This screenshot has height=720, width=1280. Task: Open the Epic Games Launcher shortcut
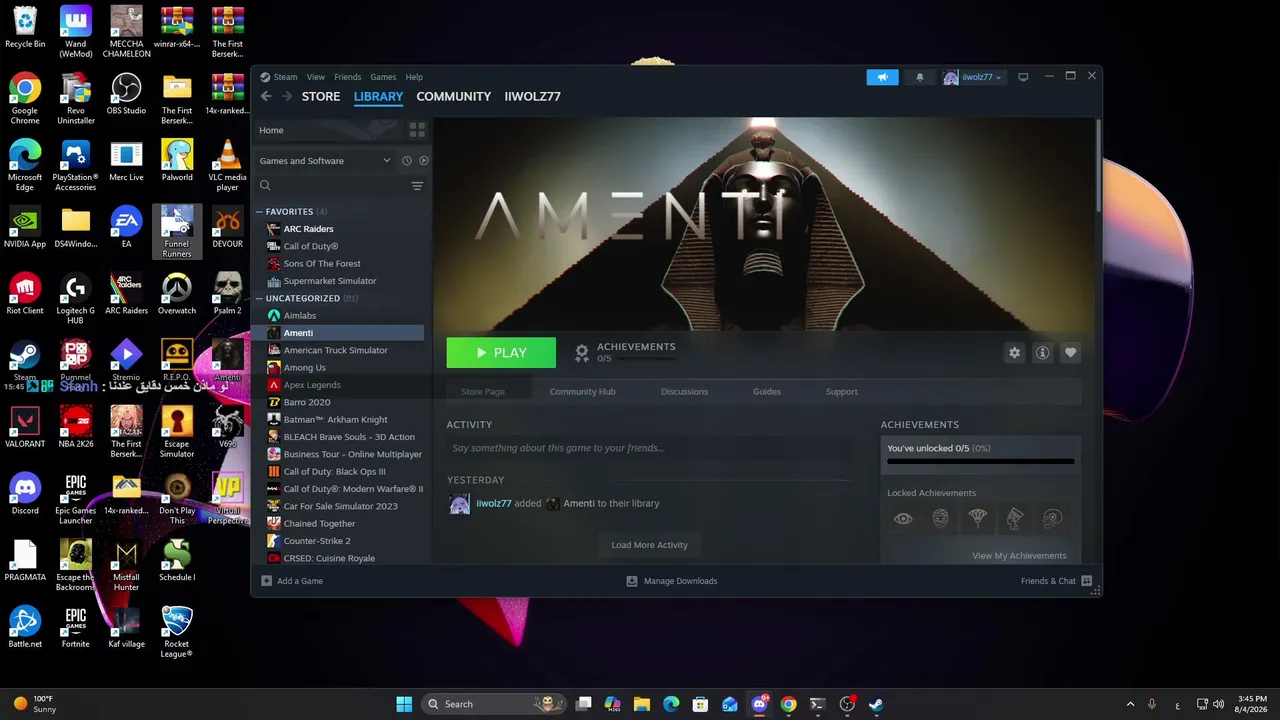coord(76,499)
